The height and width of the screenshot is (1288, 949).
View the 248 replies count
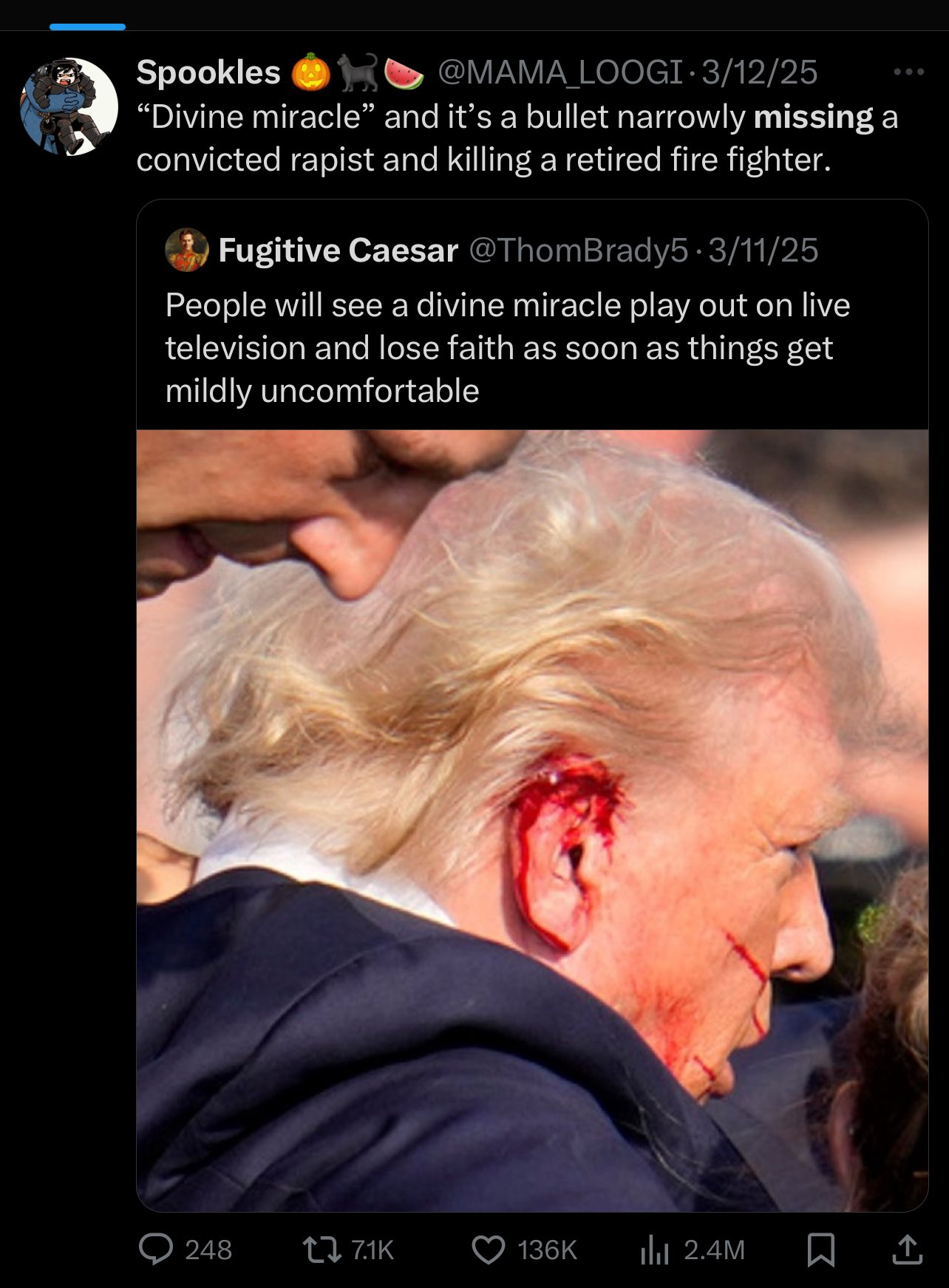click(208, 1250)
